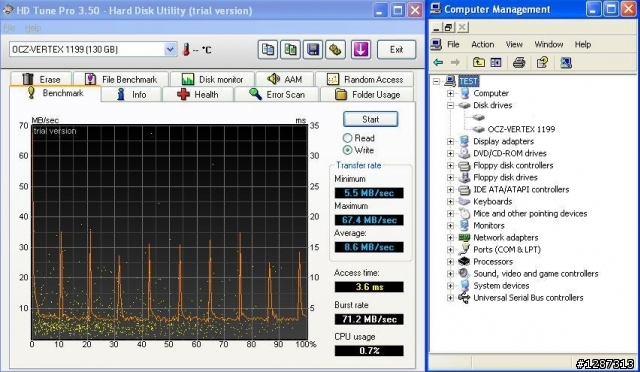Open the View menu in Computer Management

(514, 44)
